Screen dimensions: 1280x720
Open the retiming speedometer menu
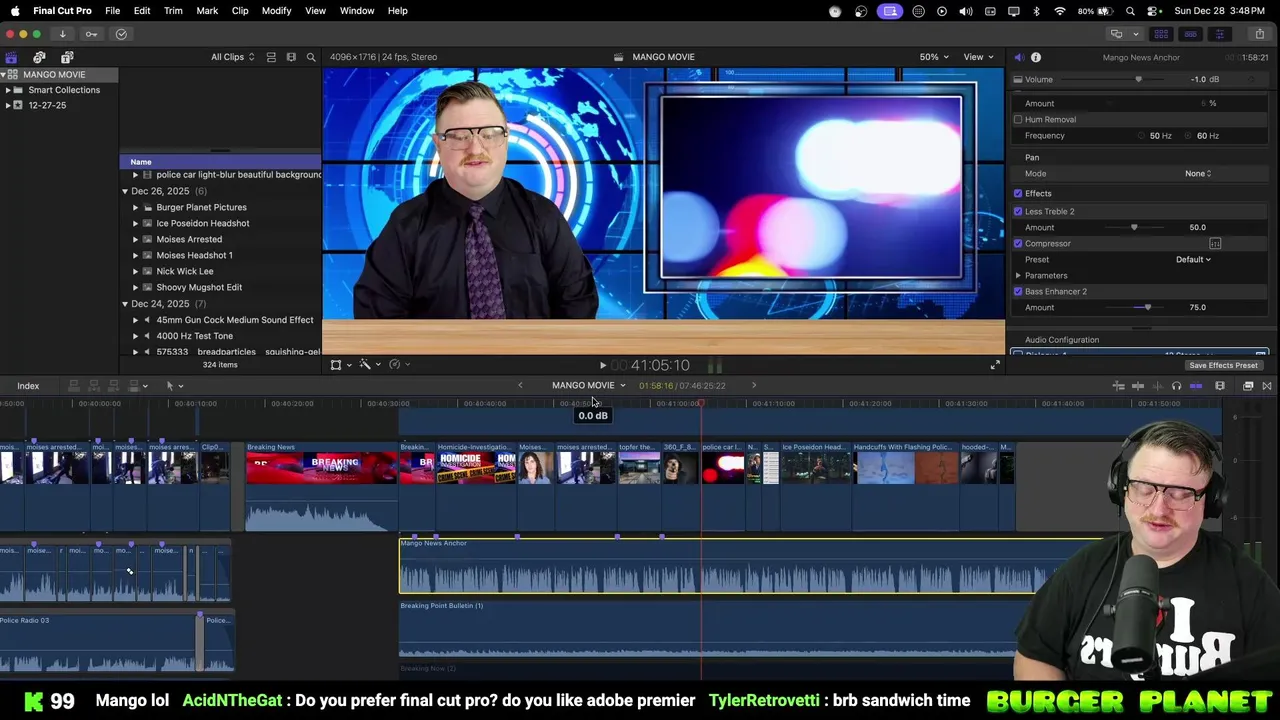point(398,365)
